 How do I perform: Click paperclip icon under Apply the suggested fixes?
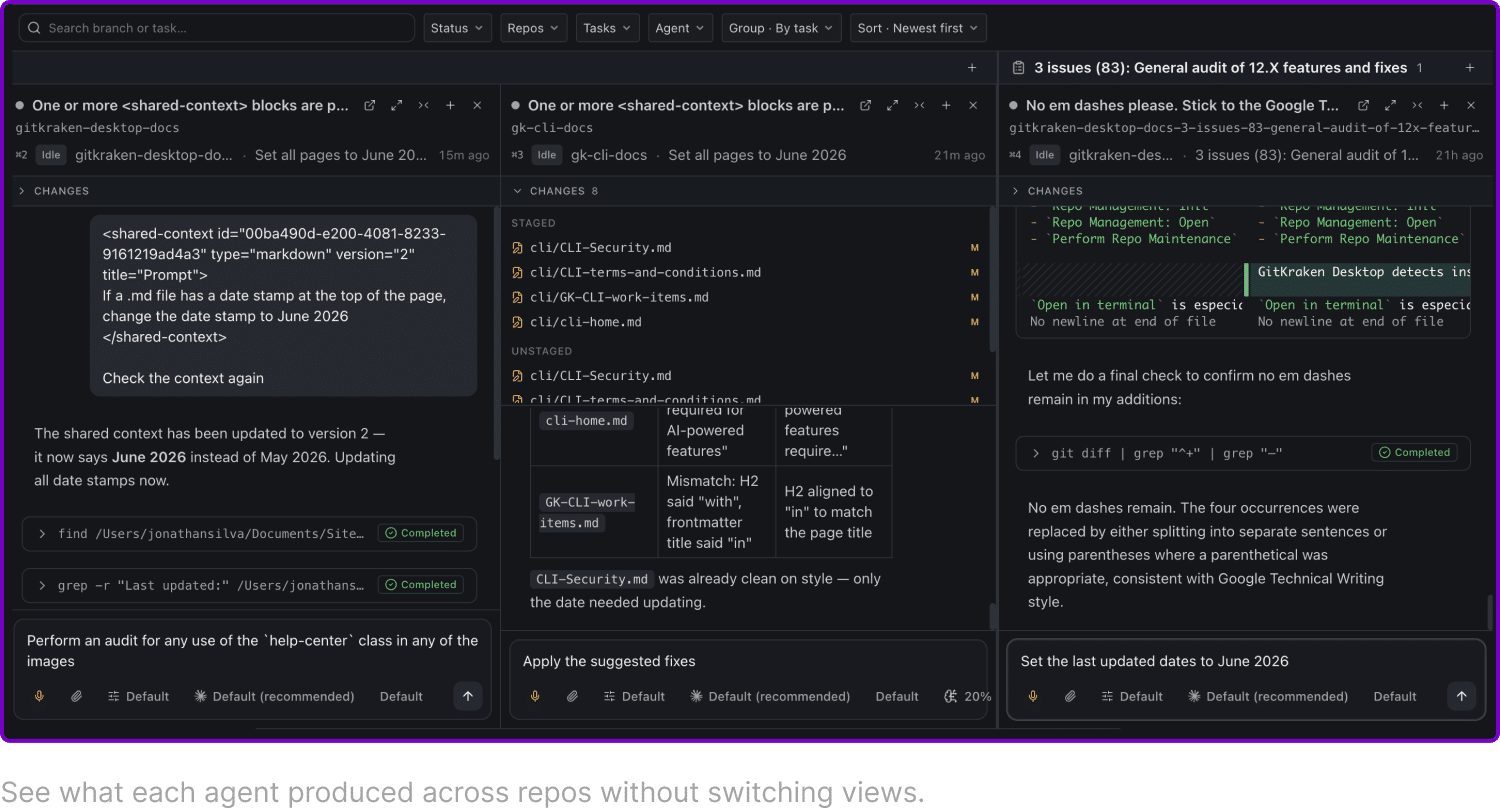pos(572,696)
